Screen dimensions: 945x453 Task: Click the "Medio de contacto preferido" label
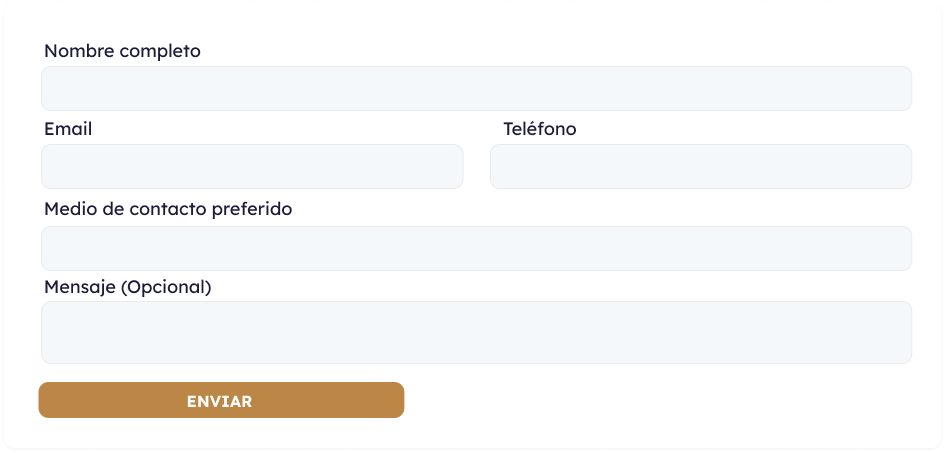click(x=168, y=209)
